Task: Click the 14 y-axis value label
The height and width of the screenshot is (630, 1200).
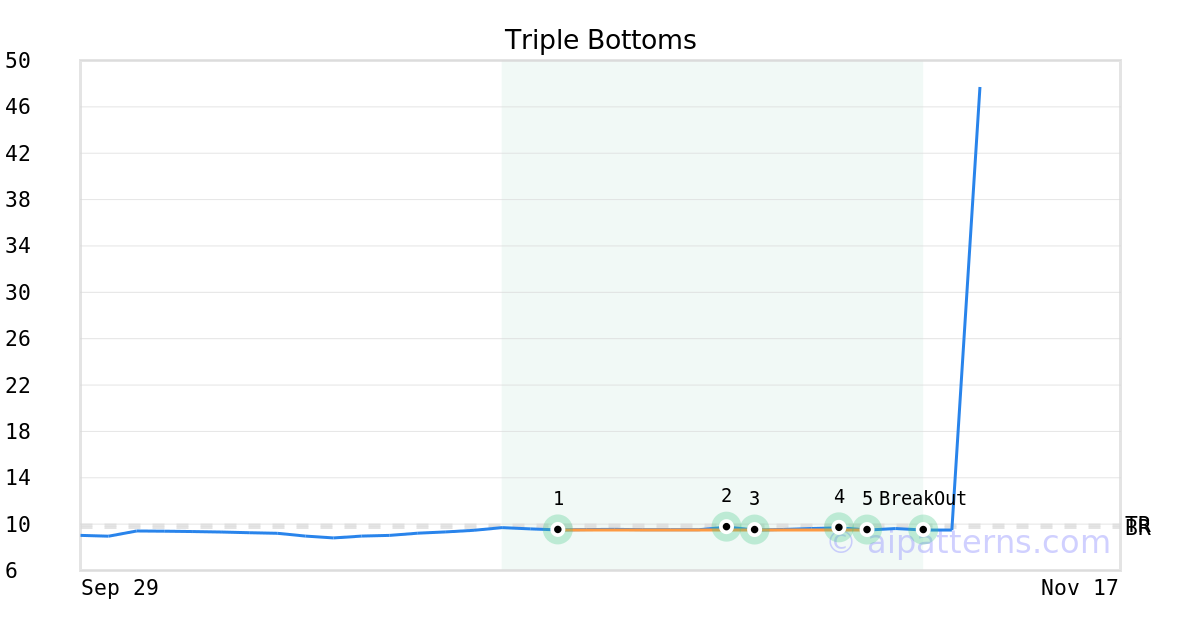Action: [x=18, y=478]
